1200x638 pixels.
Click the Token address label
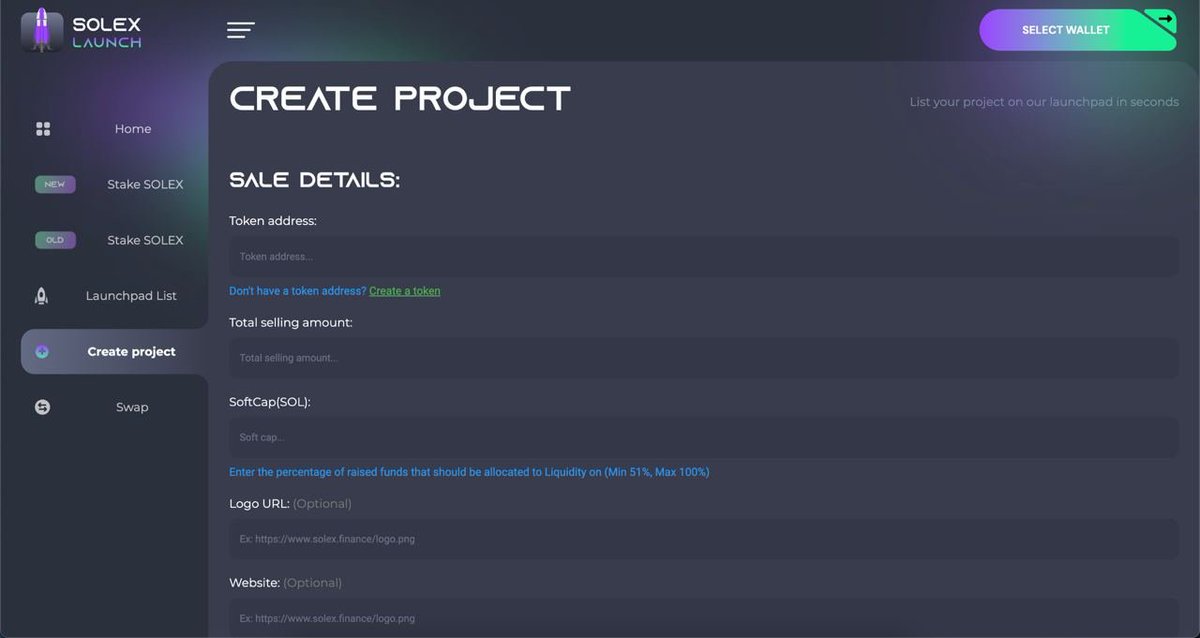[x=273, y=221]
